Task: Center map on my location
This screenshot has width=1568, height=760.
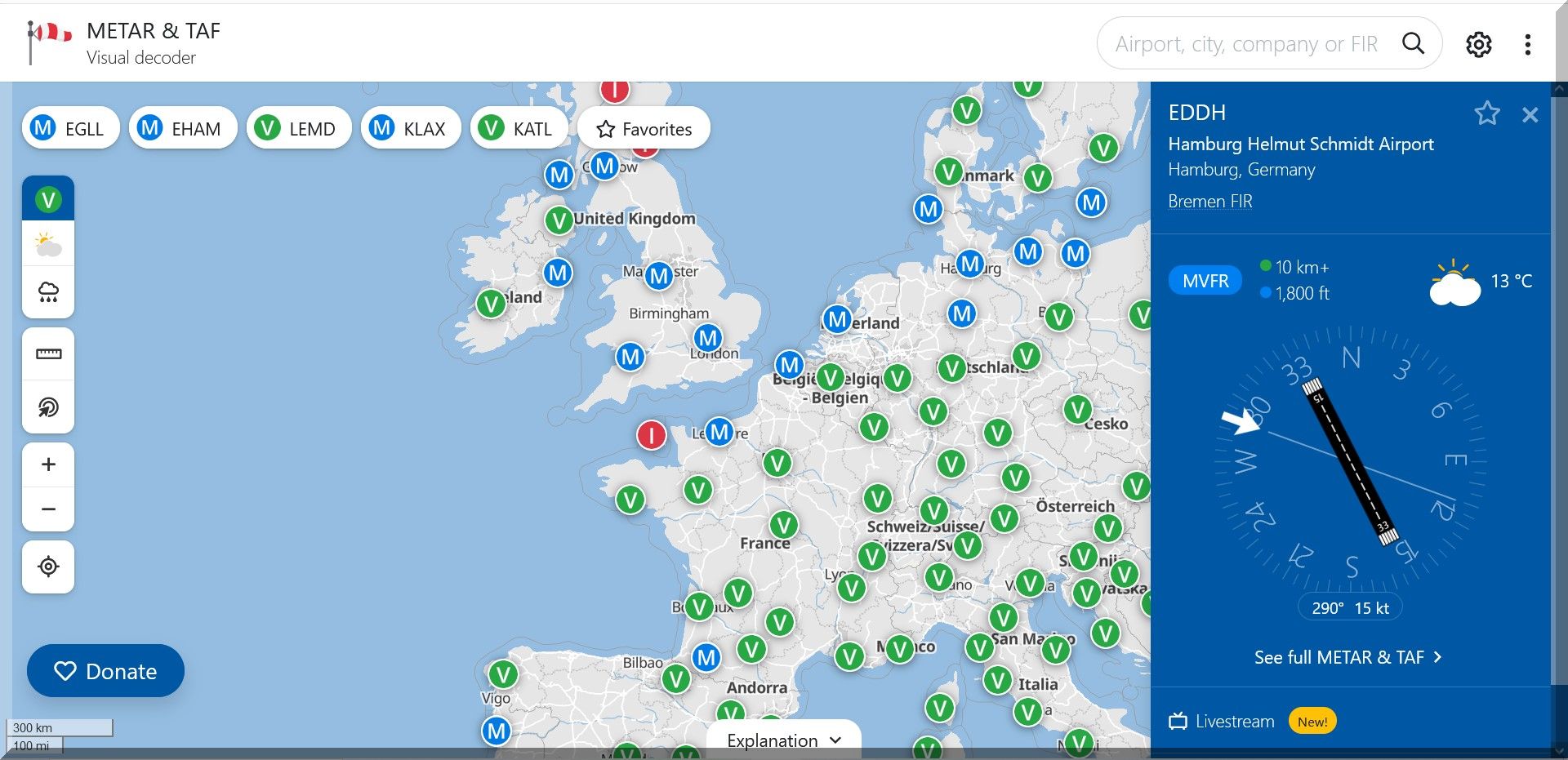Action: pos(48,567)
